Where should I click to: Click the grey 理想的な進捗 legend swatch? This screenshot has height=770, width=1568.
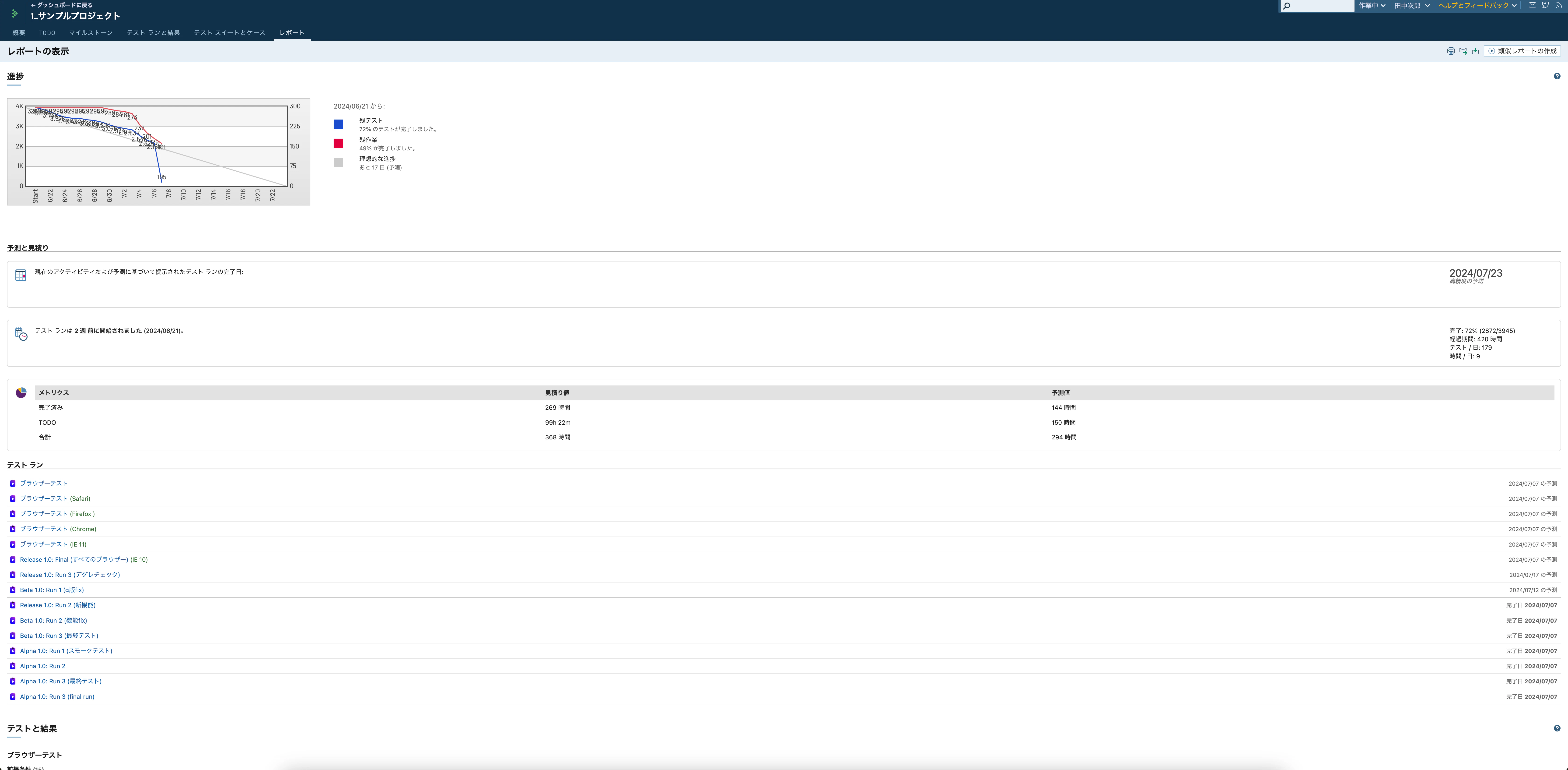tap(338, 163)
